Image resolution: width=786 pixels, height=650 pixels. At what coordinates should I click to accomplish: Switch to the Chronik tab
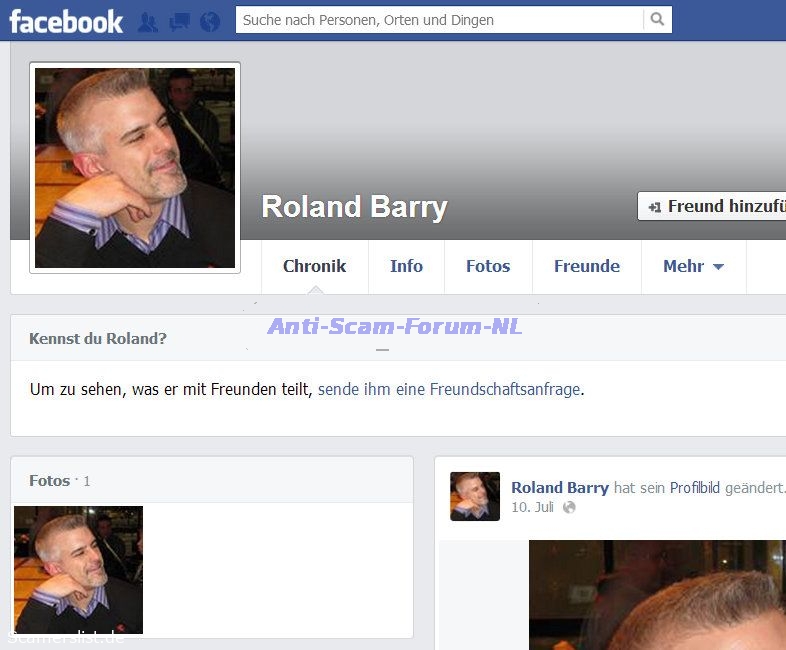314,266
